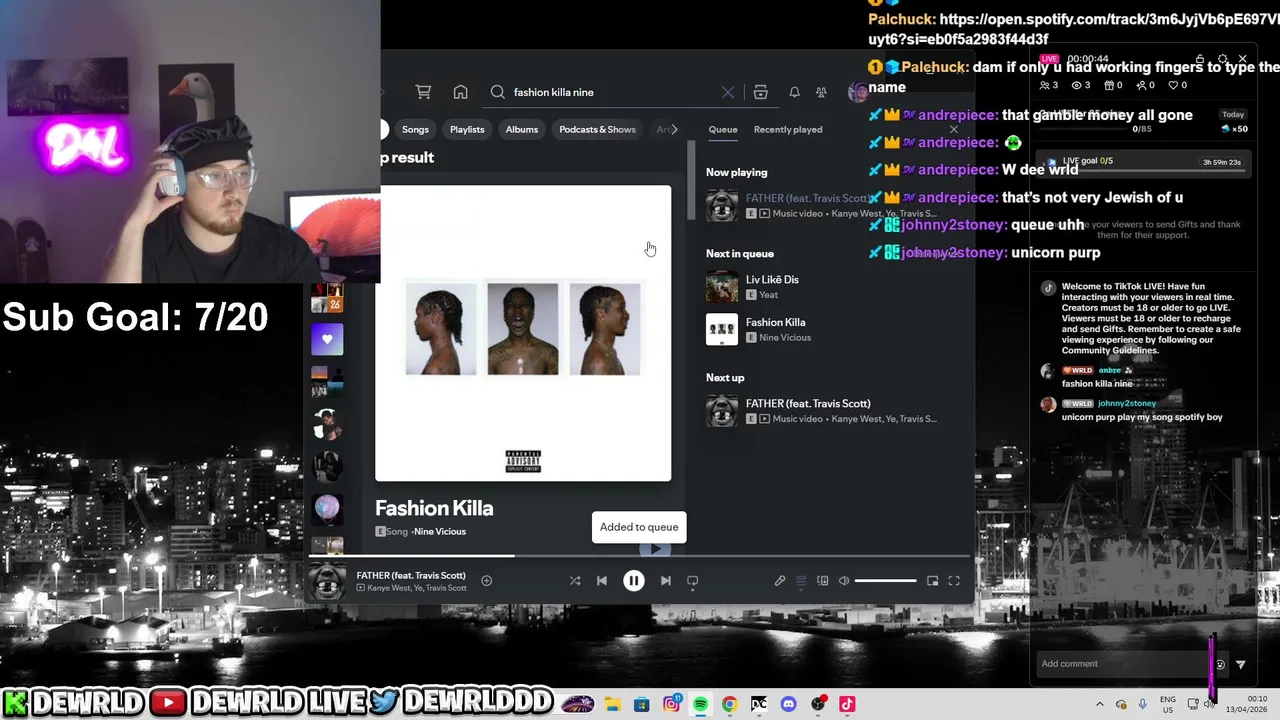This screenshot has width=1280, height=720.
Task: Open the Fashion Killa album cover result
Action: [x=523, y=333]
